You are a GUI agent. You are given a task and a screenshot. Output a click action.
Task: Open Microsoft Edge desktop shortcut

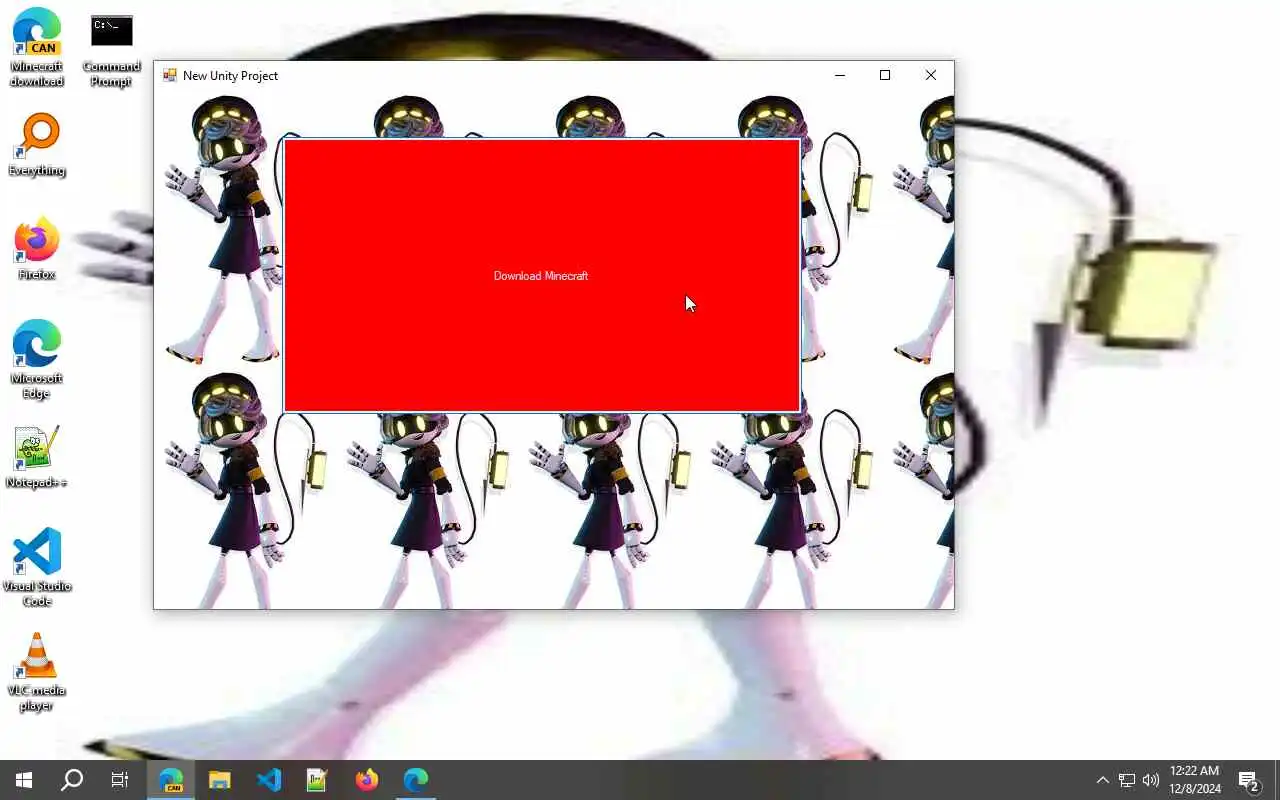pos(37,358)
